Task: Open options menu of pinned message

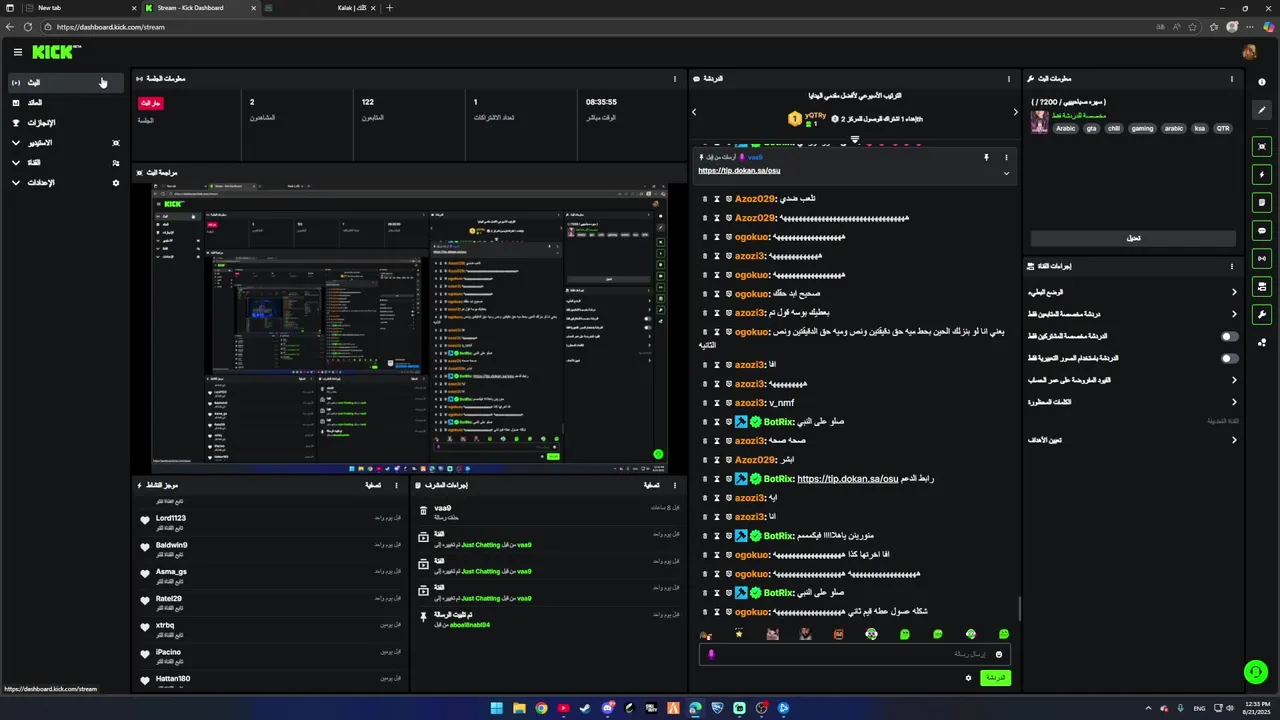Action: tap(1006, 157)
